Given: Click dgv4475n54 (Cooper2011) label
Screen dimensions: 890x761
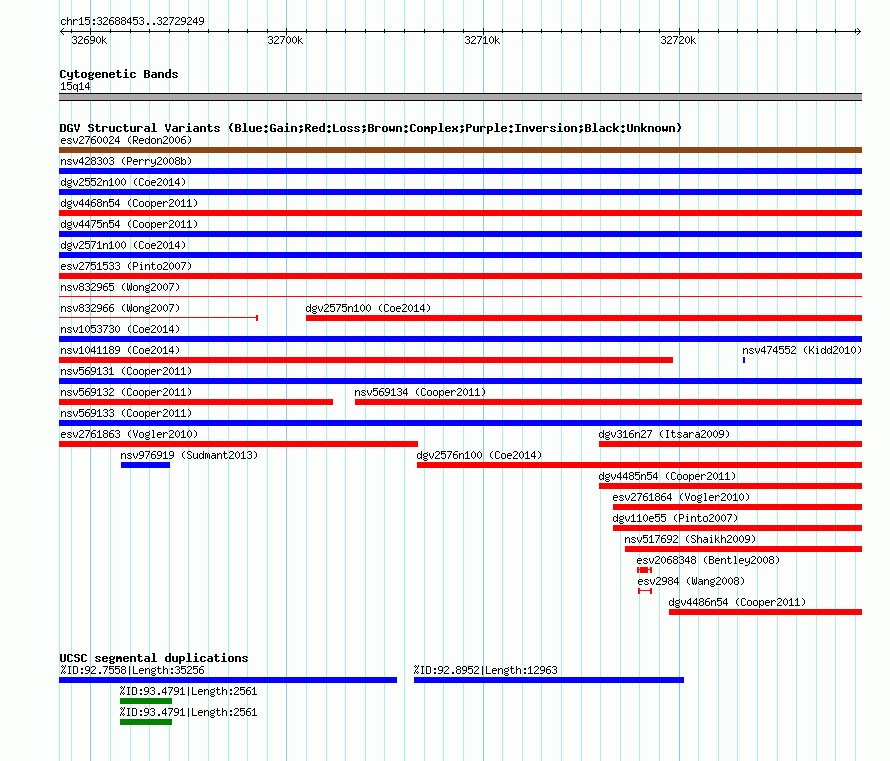Looking at the screenshot, I should (129, 224).
